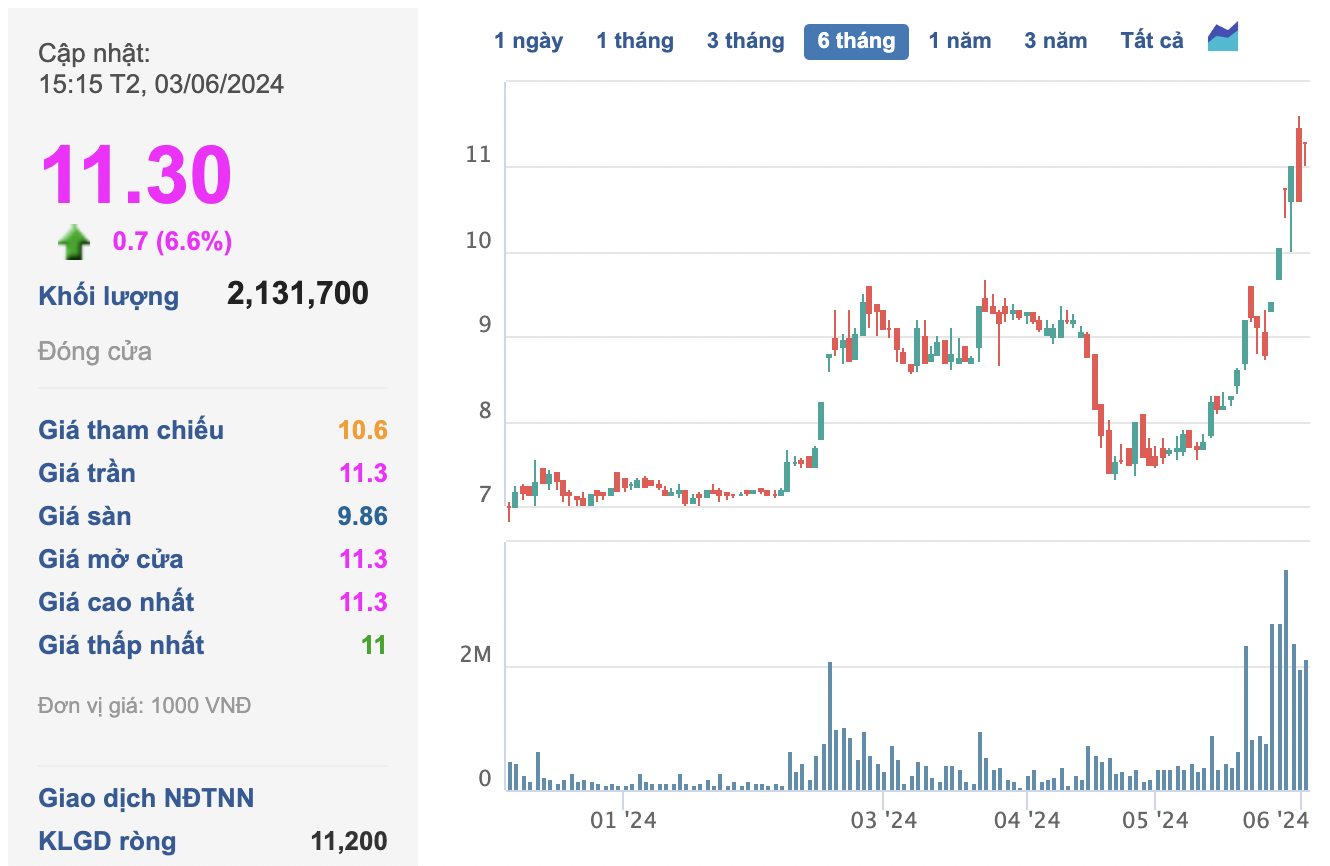1330x866 pixels.
Task: Click the 2M volume axis label
Action: point(475,655)
